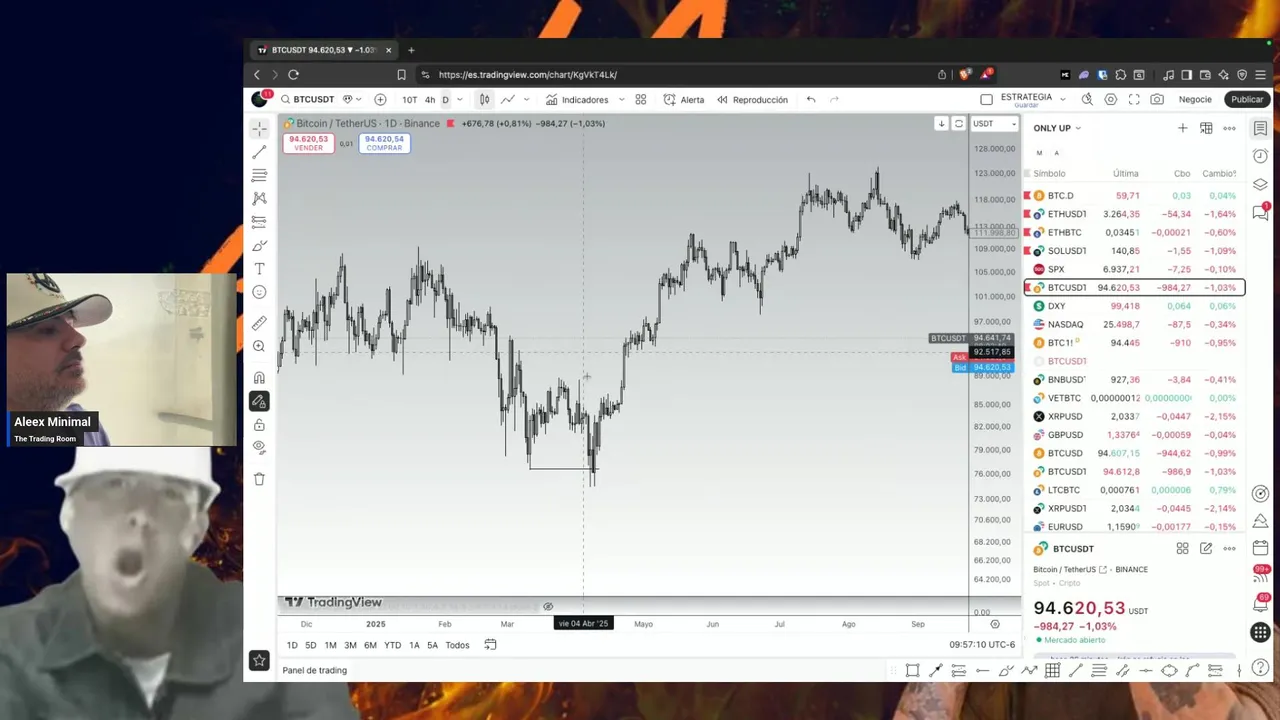Open the alerts alarm clock panel
1280x720 pixels.
(1260, 156)
